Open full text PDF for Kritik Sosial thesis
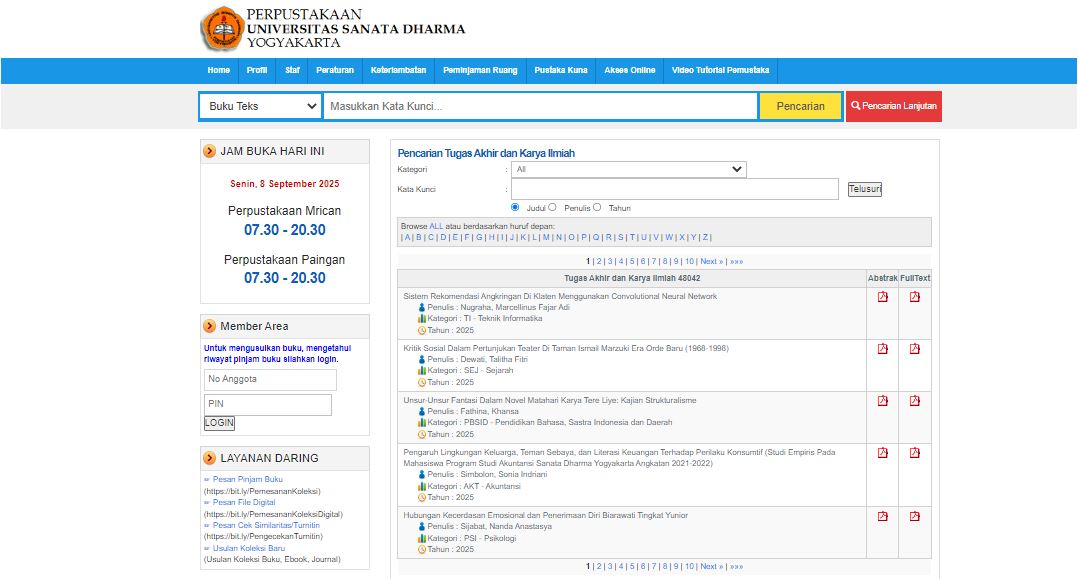The image size is (1078, 580). 914,349
